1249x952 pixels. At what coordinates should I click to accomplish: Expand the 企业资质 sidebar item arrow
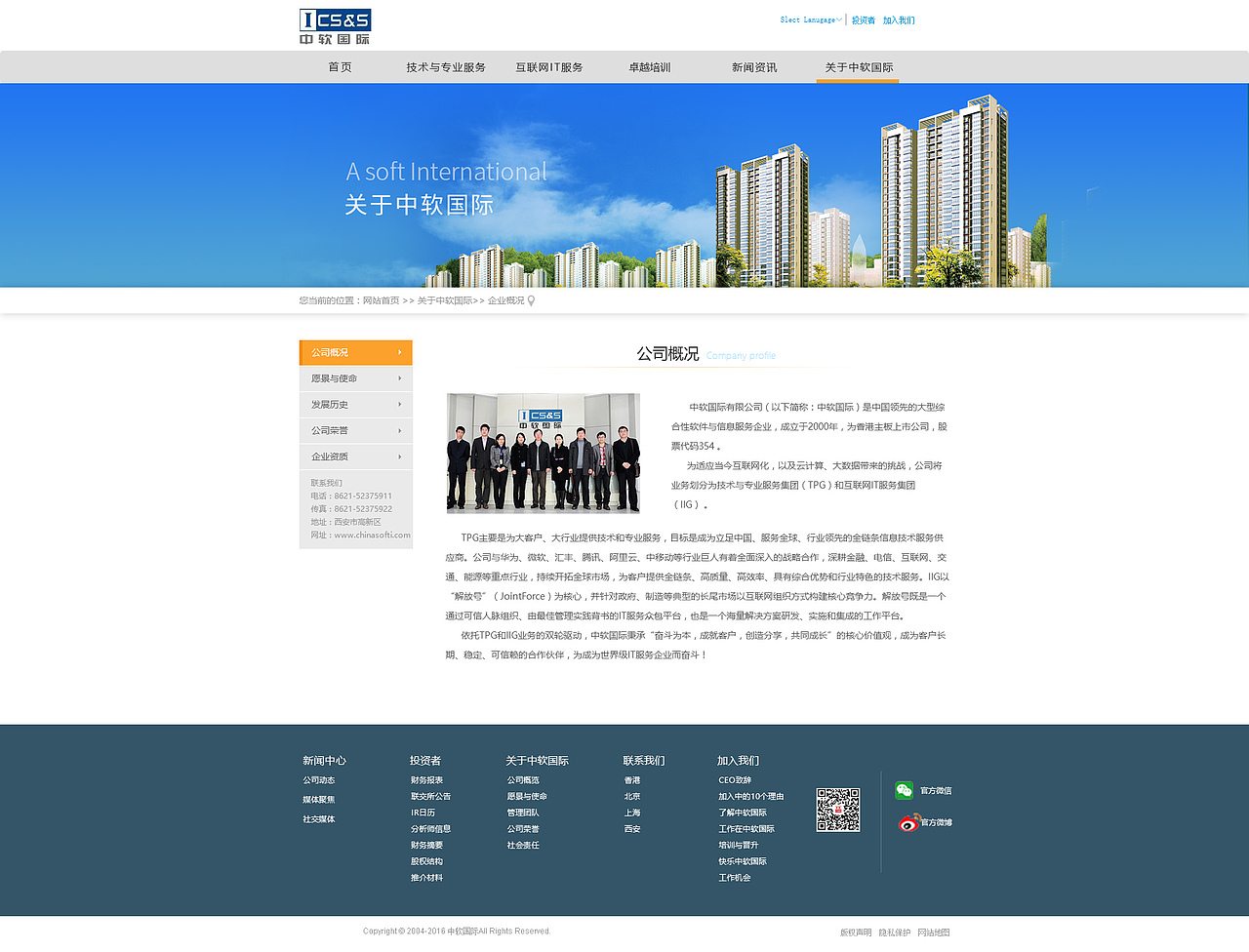(x=399, y=456)
